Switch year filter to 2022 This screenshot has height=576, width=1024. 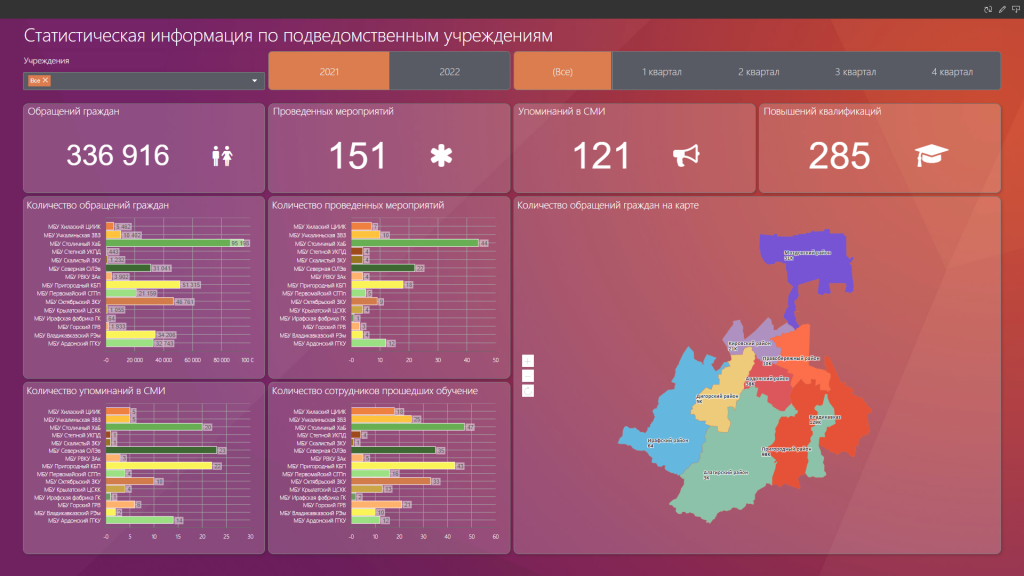coord(450,71)
